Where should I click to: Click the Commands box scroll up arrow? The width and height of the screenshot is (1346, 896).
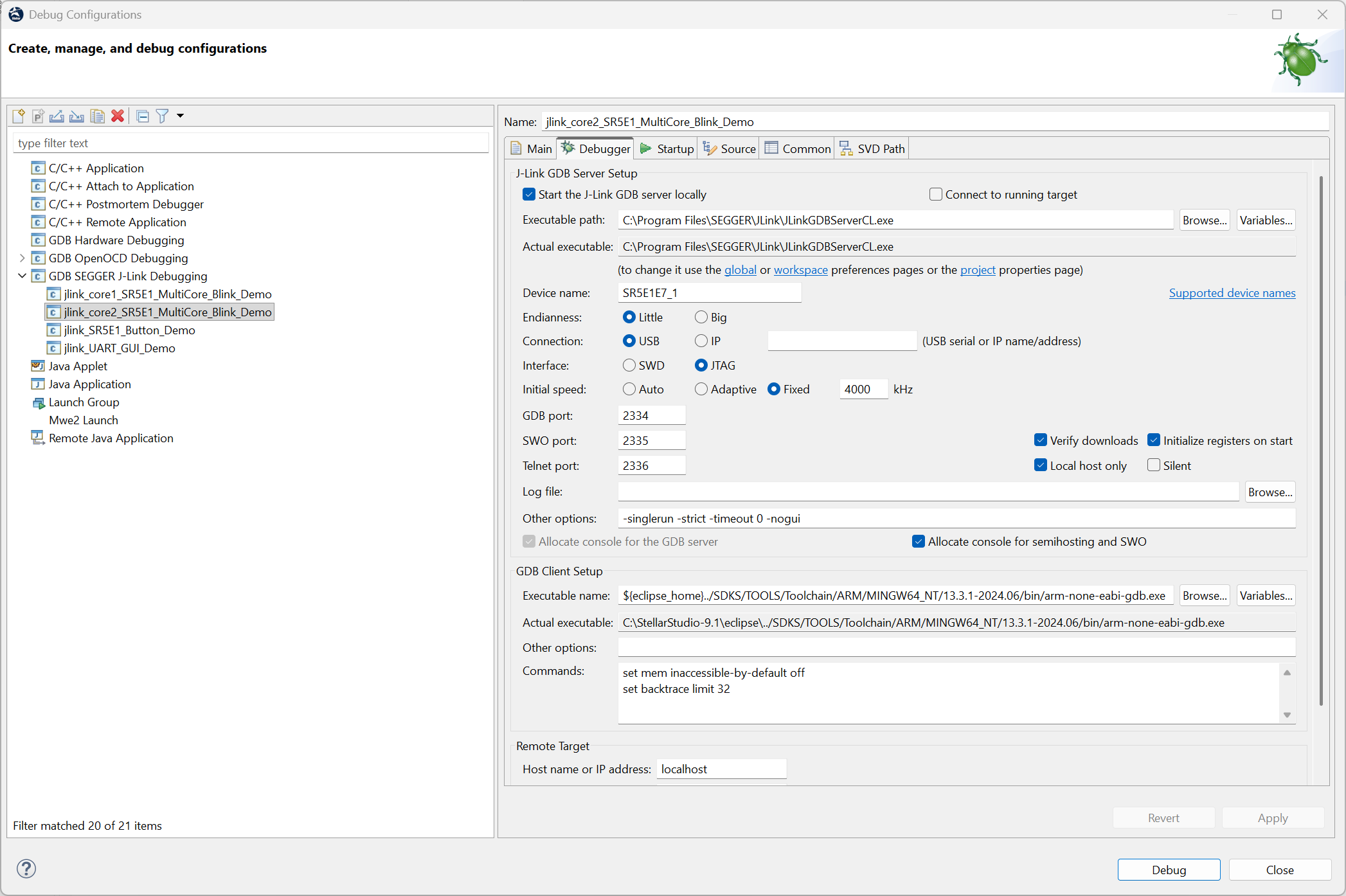point(1287,673)
